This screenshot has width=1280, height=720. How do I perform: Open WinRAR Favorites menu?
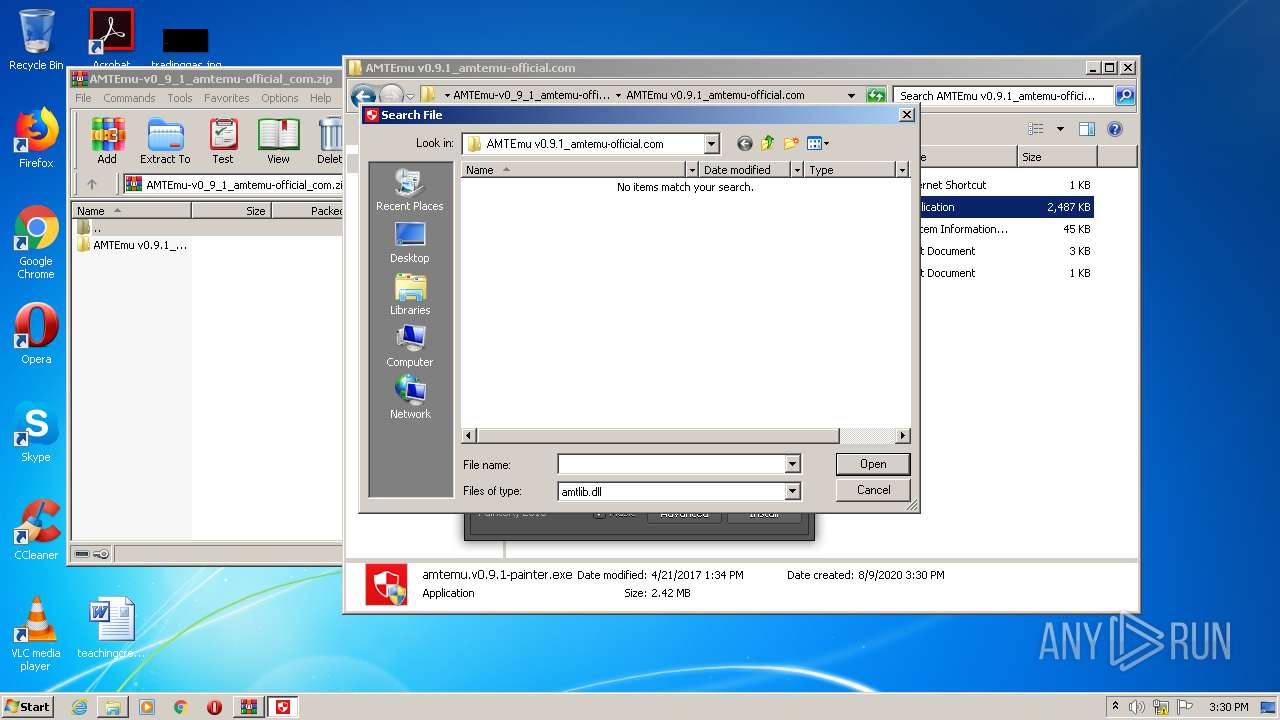(227, 98)
